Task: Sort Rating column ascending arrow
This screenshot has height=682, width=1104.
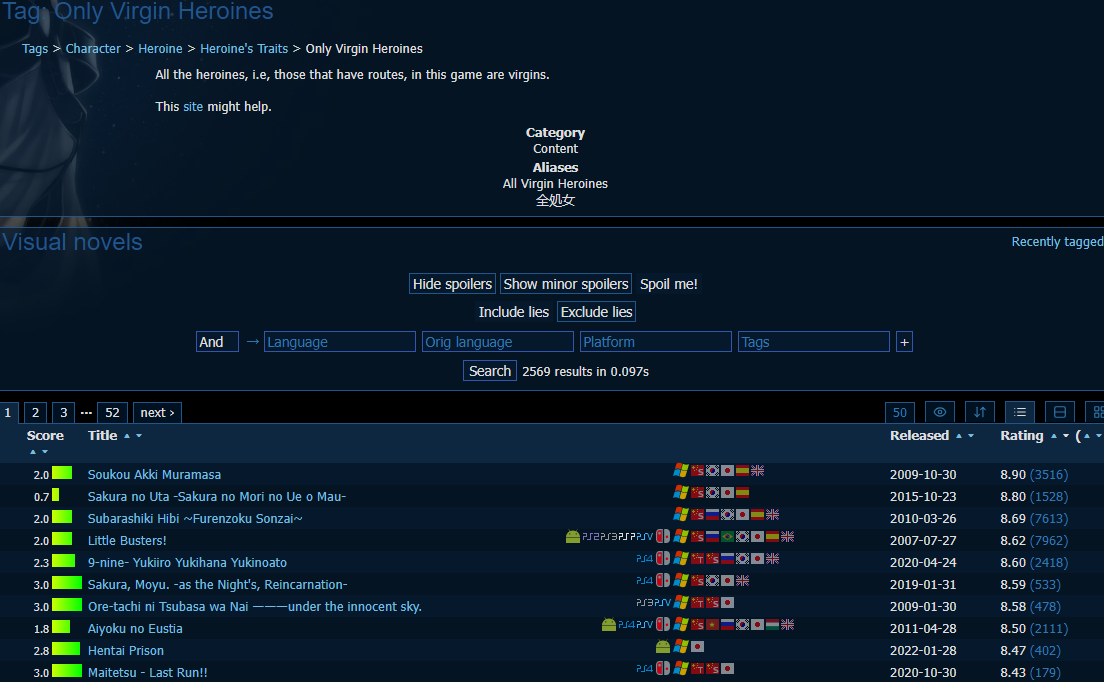Action: coord(1053,436)
